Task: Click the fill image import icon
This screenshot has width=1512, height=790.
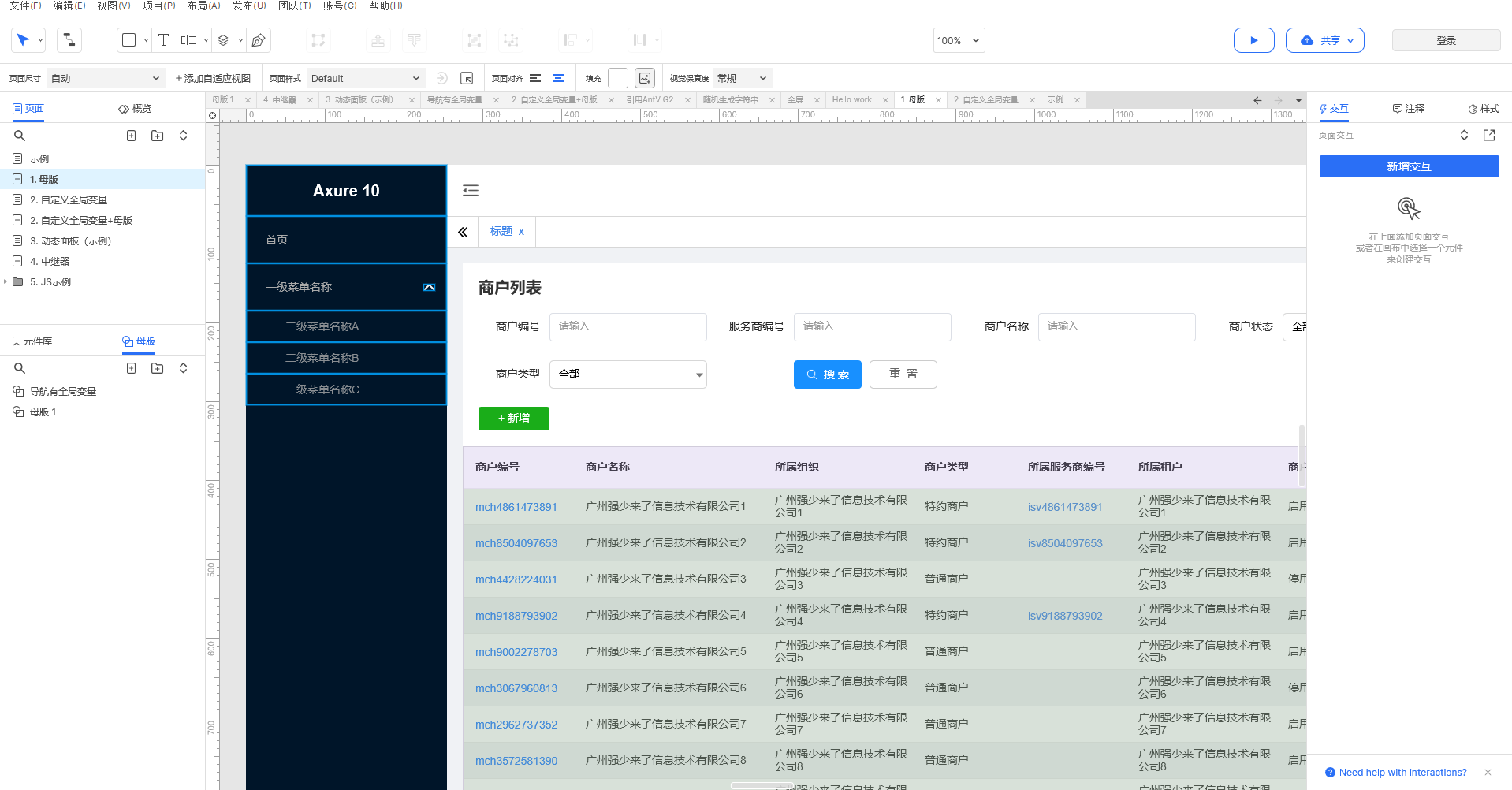Action: click(x=645, y=78)
